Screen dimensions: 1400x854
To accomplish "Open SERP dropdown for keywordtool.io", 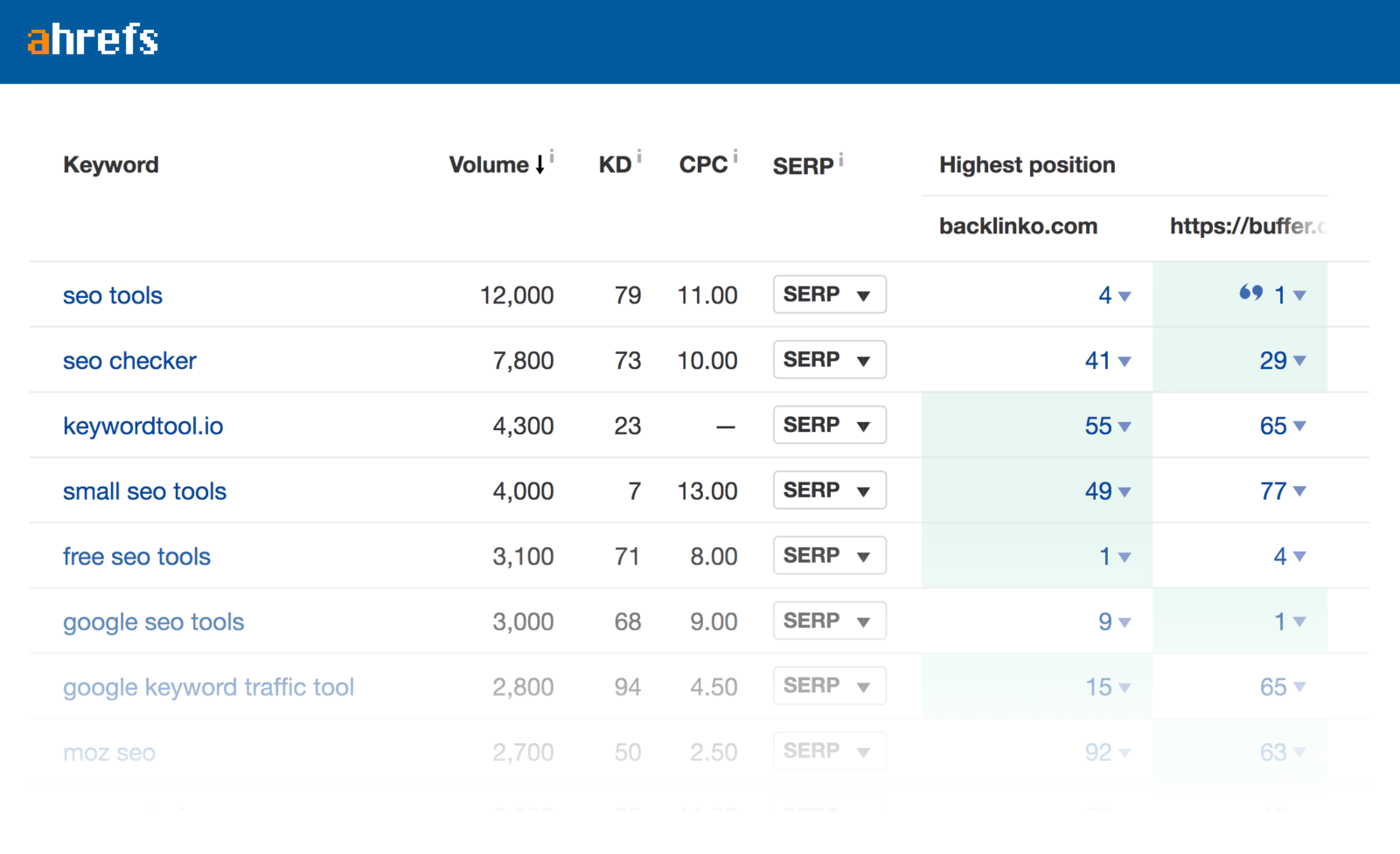I will point(829,425).
